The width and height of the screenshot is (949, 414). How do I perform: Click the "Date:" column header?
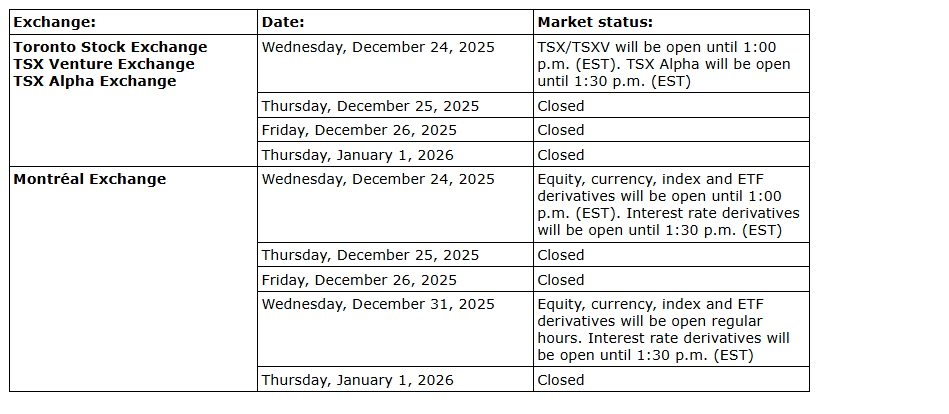click(283, 22)
